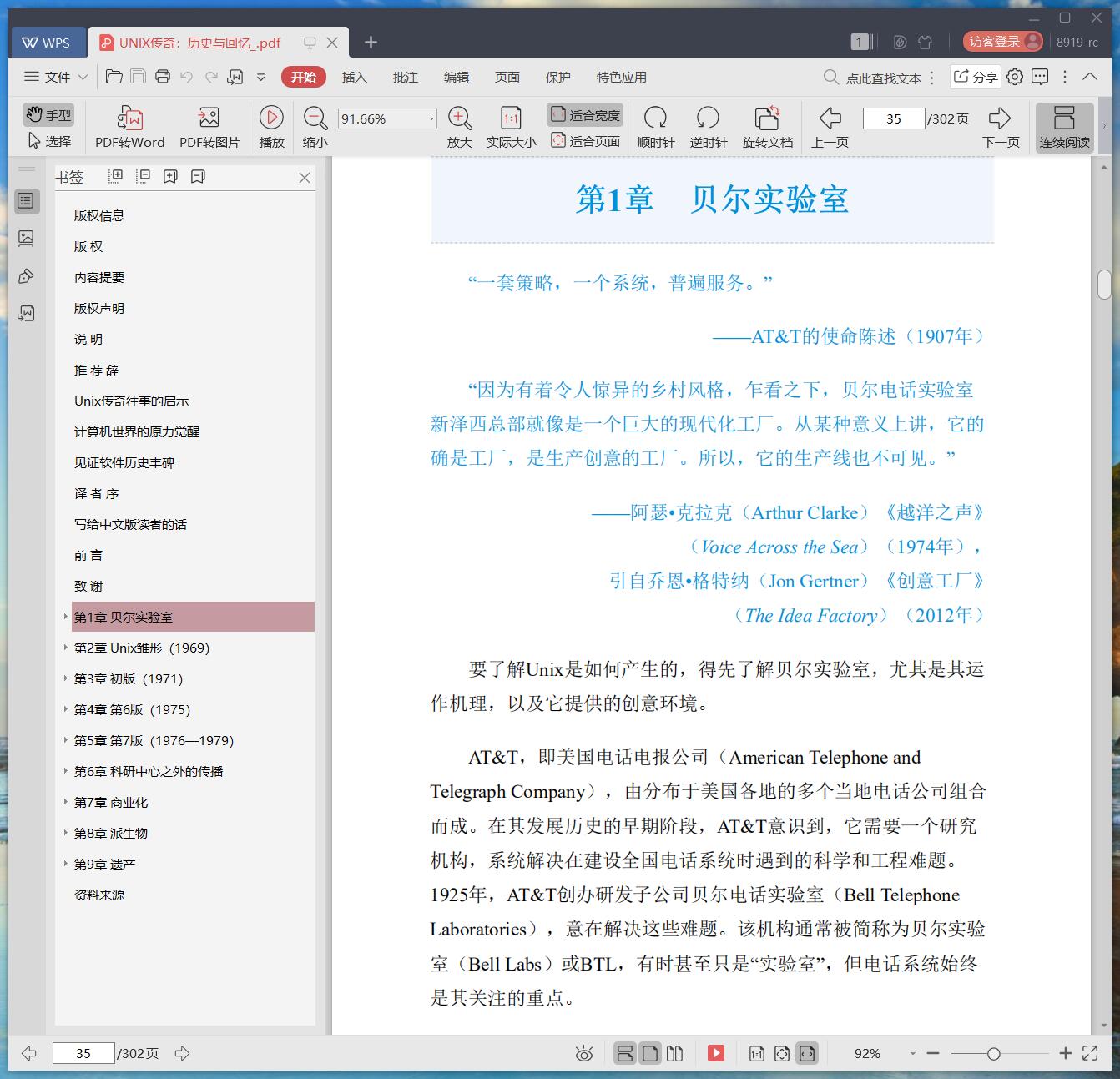
Task: Click the redo arrow icon
Action: point(211,77)
